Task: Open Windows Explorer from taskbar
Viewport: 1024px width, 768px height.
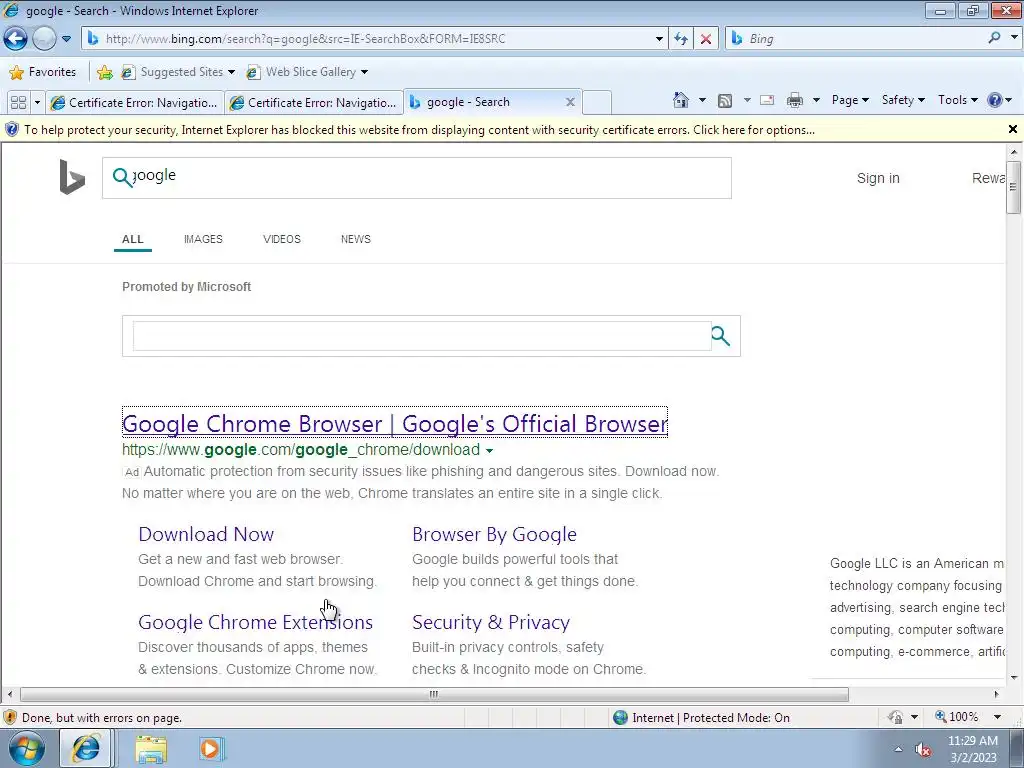Action: coord(151,749)
